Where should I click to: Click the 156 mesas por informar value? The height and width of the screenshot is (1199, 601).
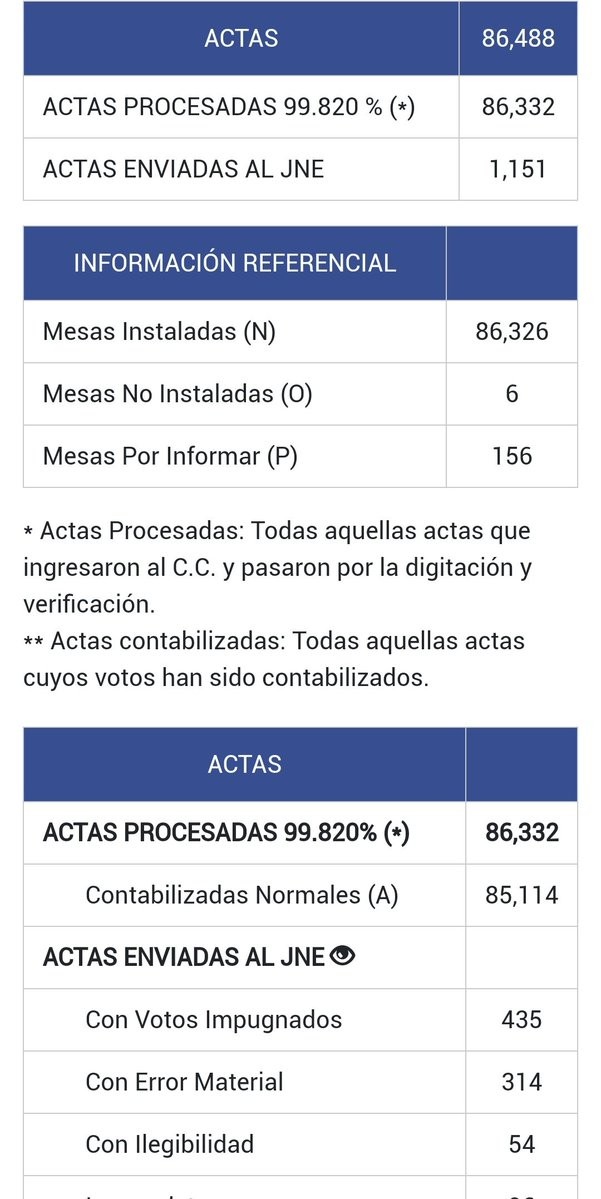(x=512, y=456)
